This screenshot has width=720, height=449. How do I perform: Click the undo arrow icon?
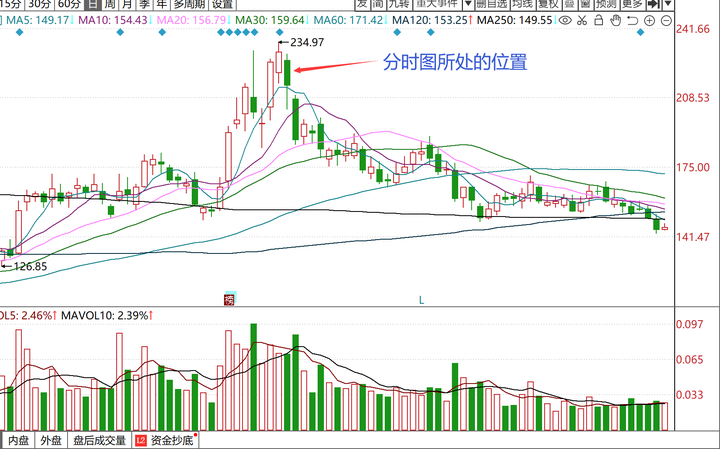[632, 20]
